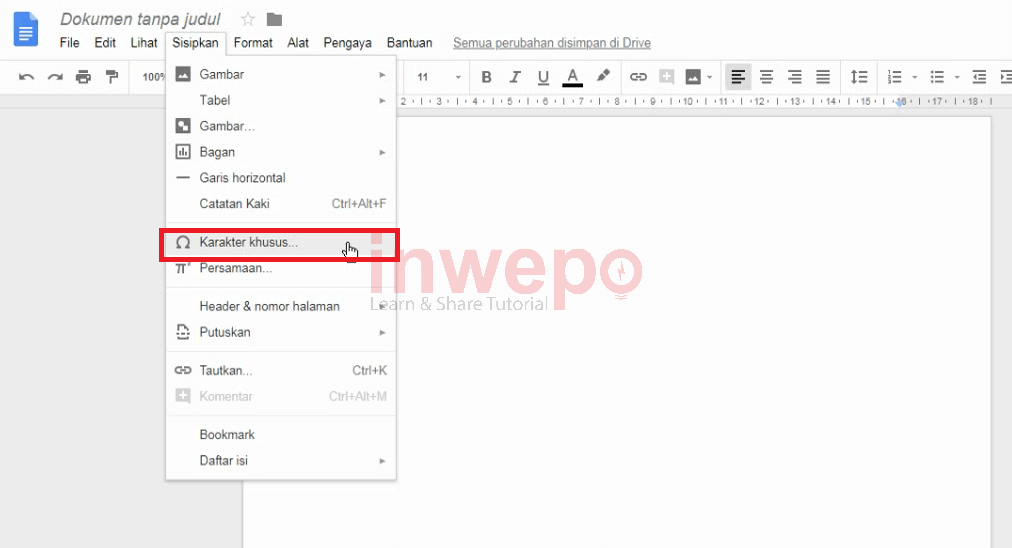Select the Persamaan equation entry
1012x548 pixels.
click(x=281, y=268)
